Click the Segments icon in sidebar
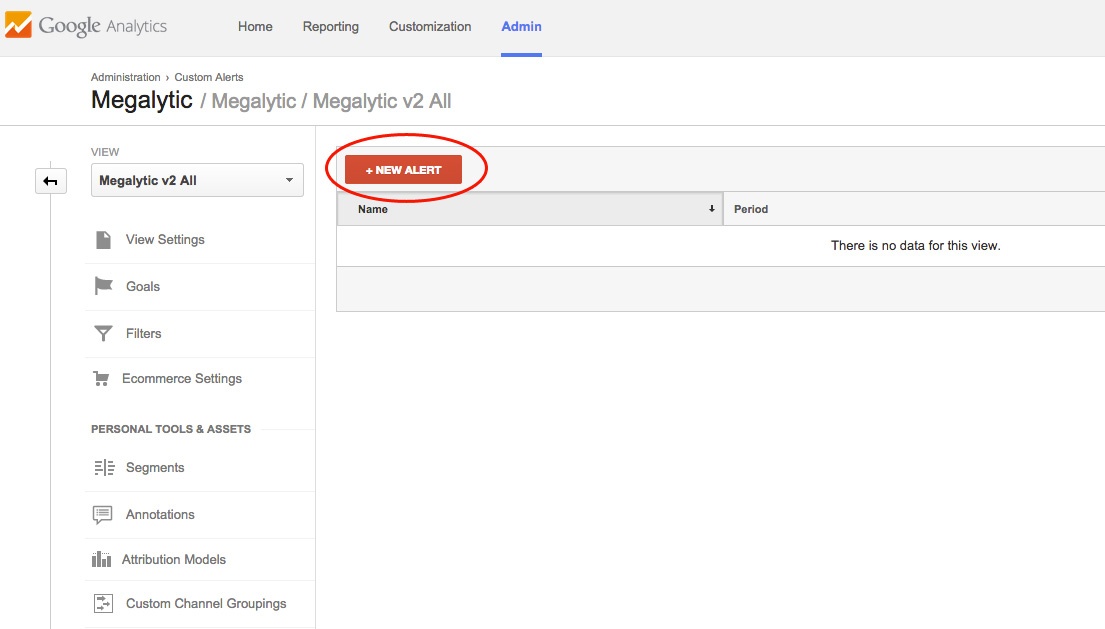This screenshot has height=629, width=1105. pyautogui.click(x=103, y=468)
